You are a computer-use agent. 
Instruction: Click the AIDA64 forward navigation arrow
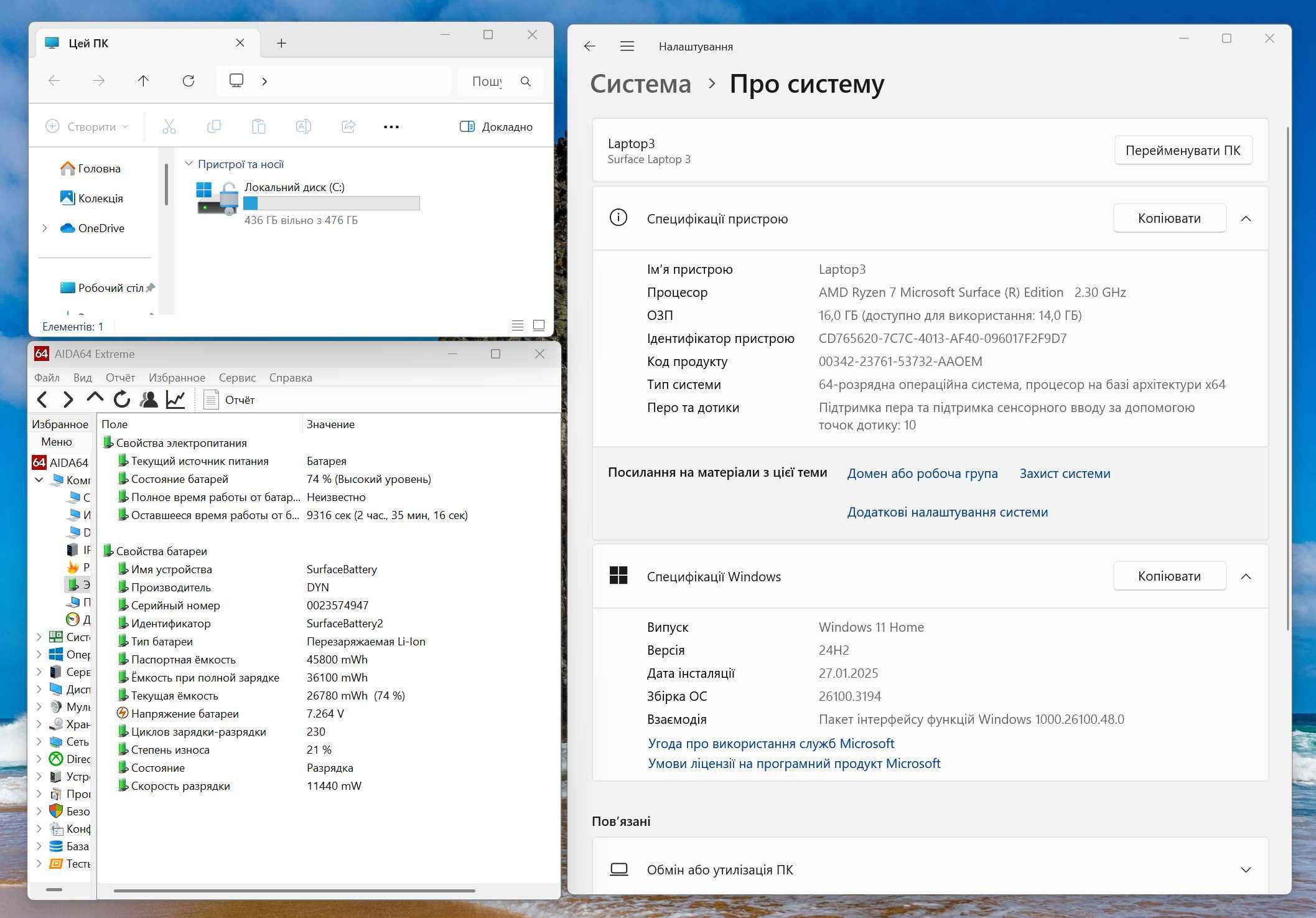pyautogui.click(x=68, y=400)
